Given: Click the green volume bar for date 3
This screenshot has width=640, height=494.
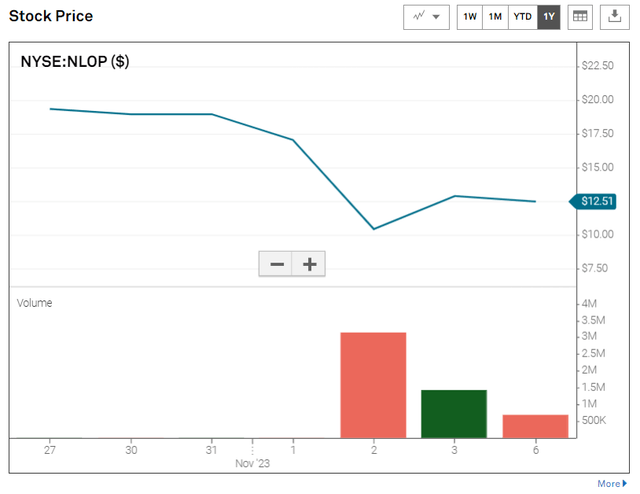Looking at the screenshot, I should click(x=454, y=414).
